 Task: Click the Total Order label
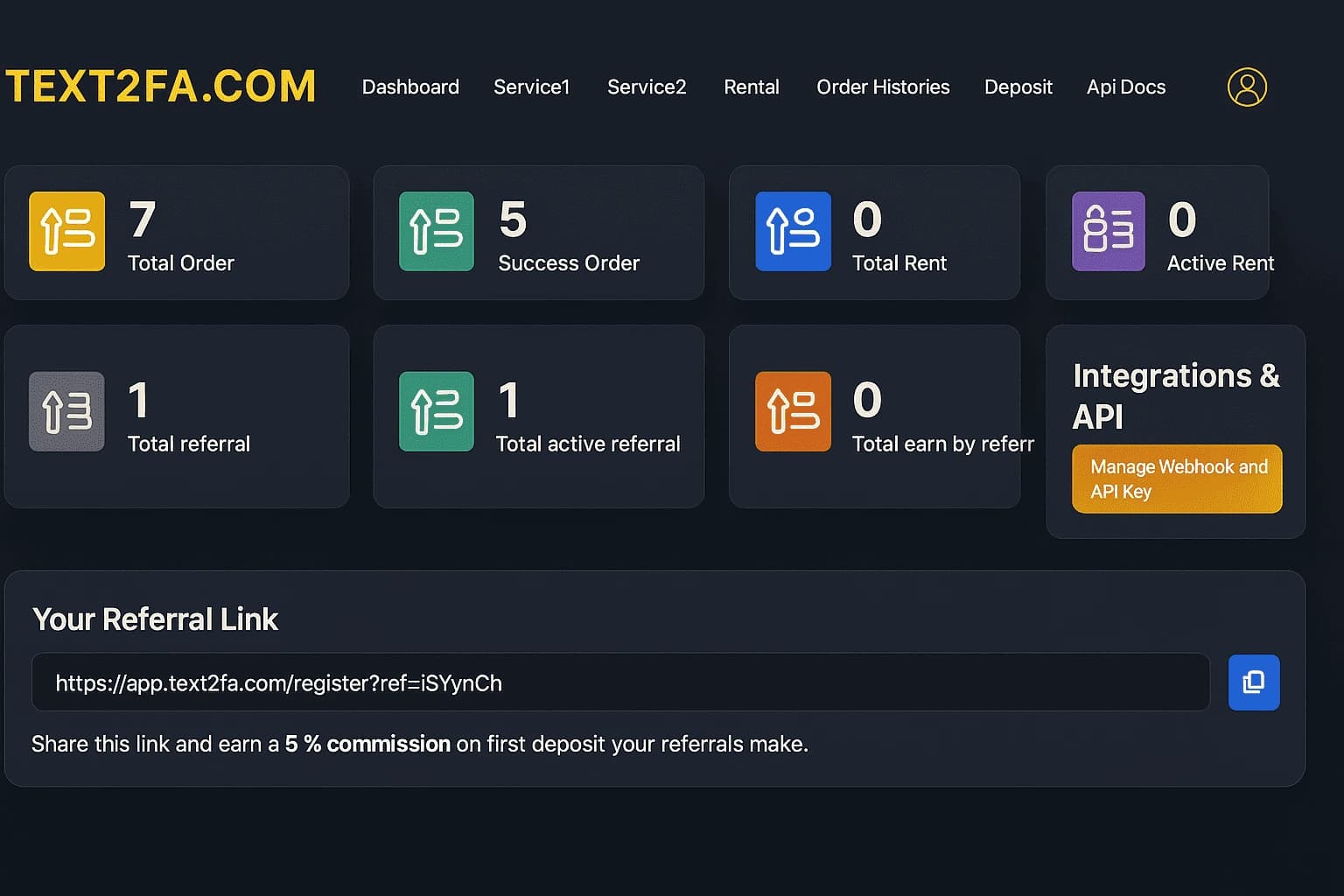[x=181, y=263]
